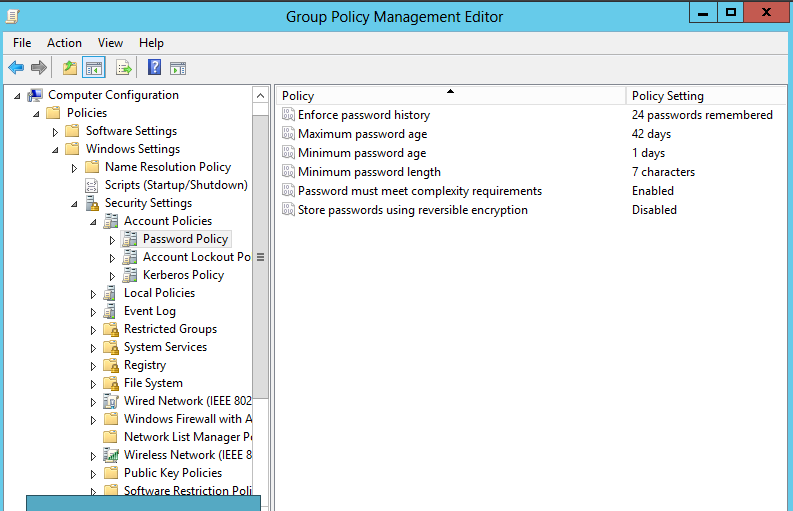Click the Event Log node icon
This screenshot has width=793, height=511.
(x=110, y=311)
